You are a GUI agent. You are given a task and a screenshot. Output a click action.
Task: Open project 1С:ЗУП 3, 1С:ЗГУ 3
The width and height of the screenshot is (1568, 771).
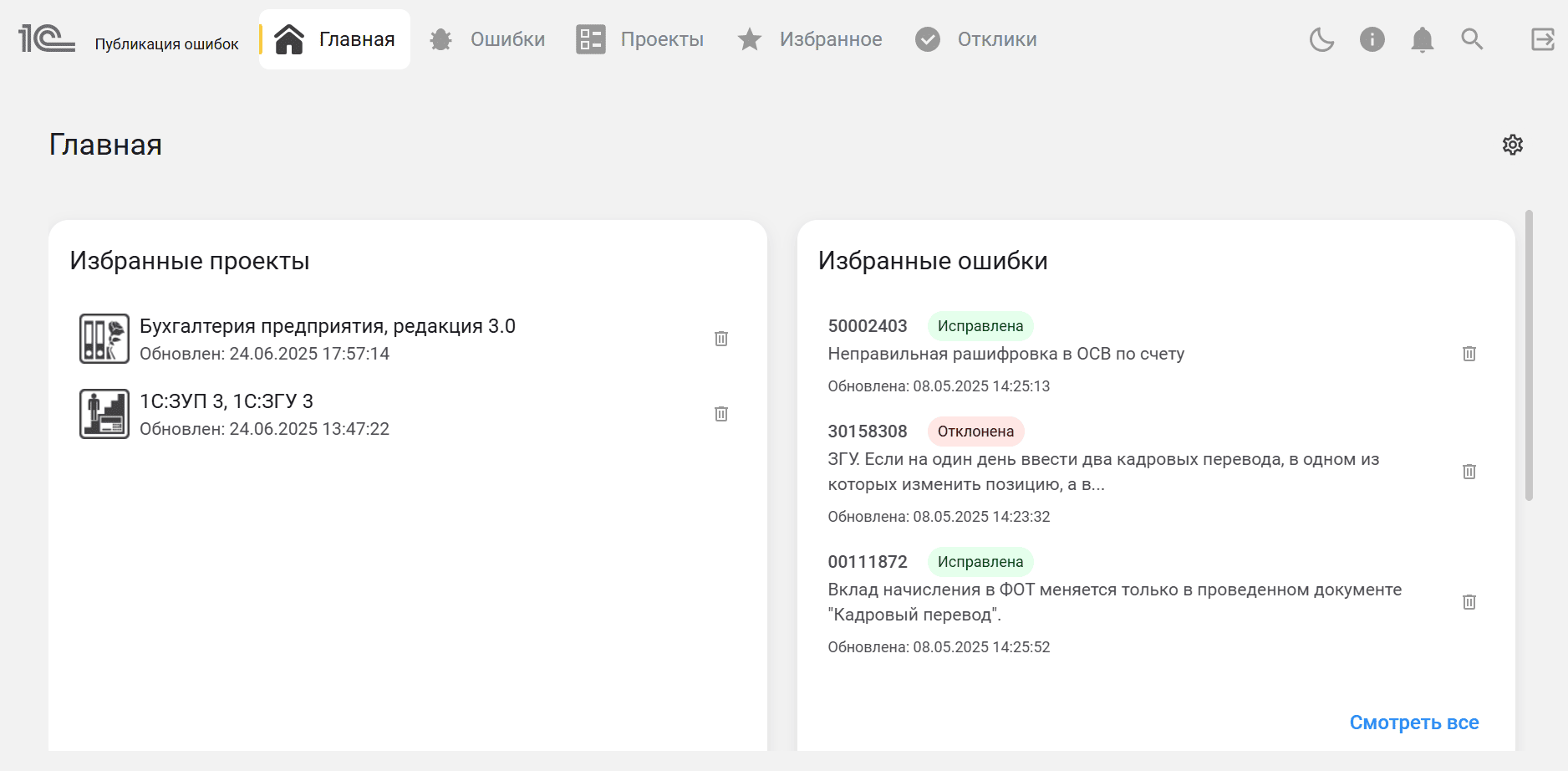click(x=227, y=401)
